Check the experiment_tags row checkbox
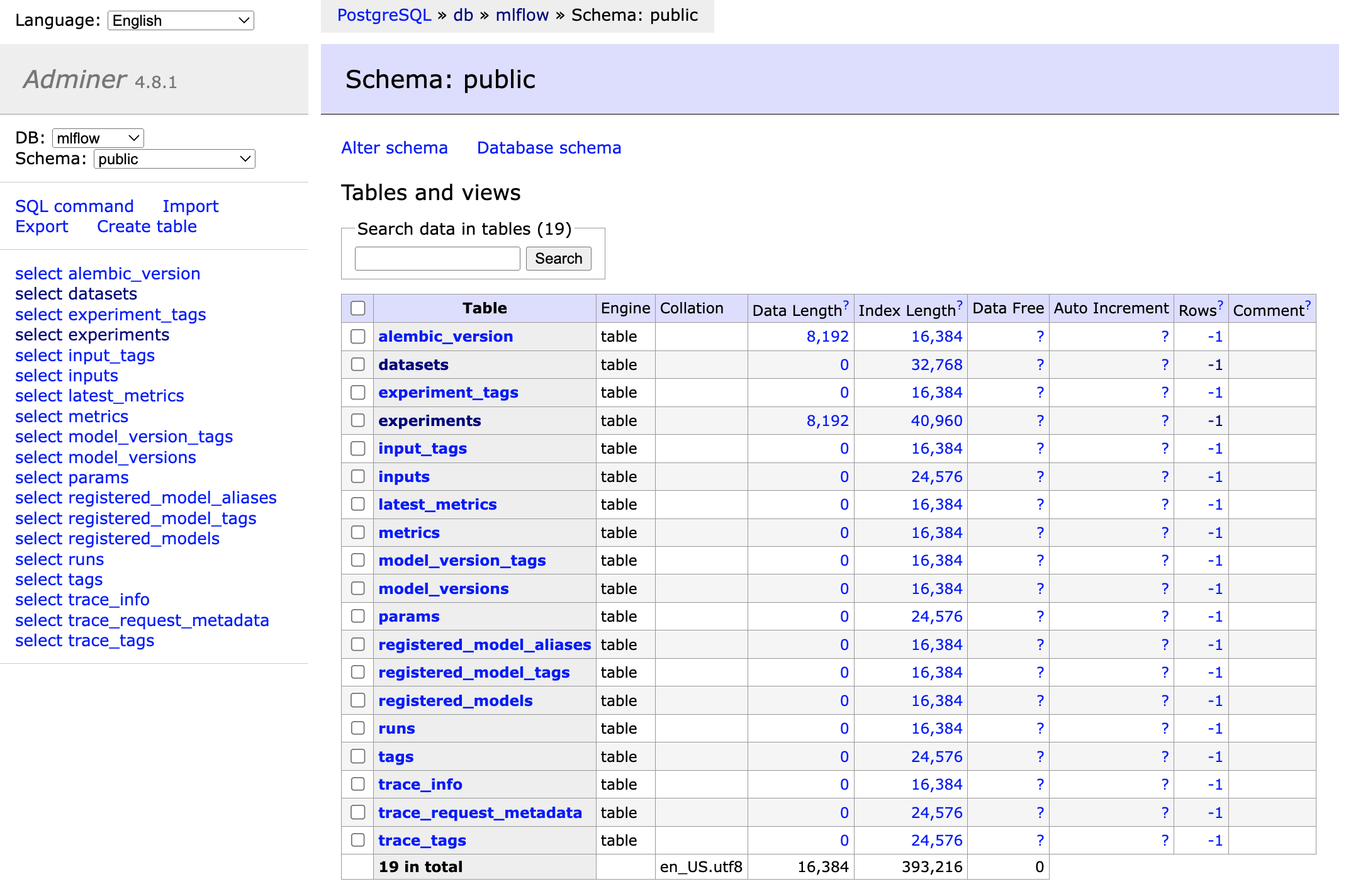This screenshot has height=896, width=1363. click(x=358, y=393)
